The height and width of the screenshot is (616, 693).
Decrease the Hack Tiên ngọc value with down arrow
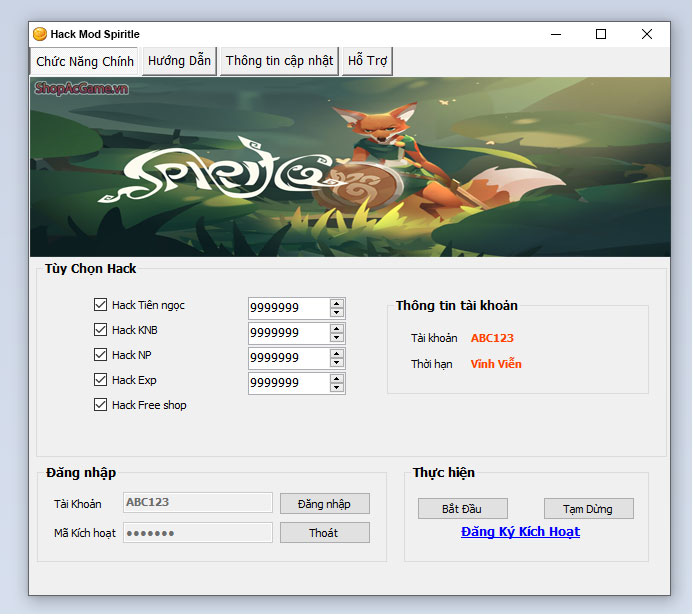pyautogui.click(x=337, y=312)
